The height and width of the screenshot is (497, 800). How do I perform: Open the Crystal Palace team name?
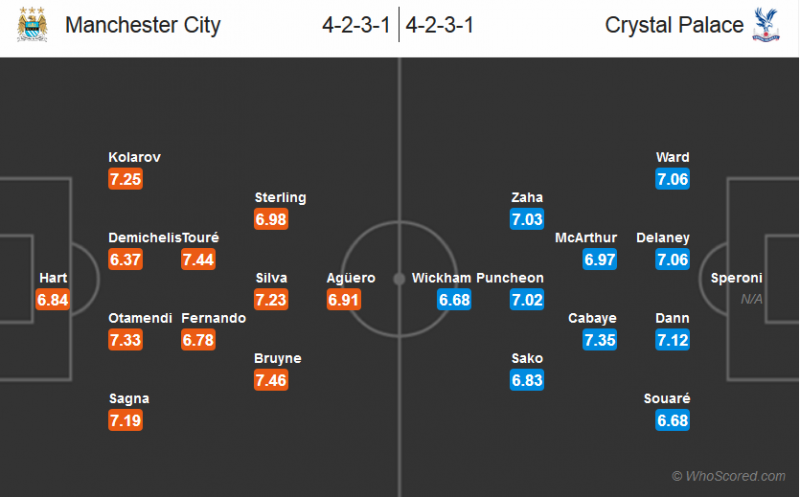(674, 25)
